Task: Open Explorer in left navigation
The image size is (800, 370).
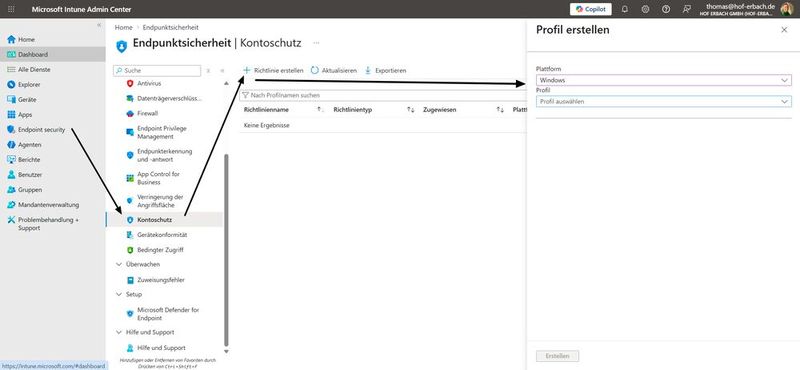Action: coord(29,85)
